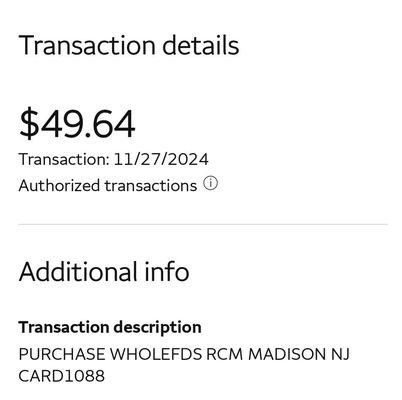
Task: Click the bold Transaction description label
Action: point(110,327)
